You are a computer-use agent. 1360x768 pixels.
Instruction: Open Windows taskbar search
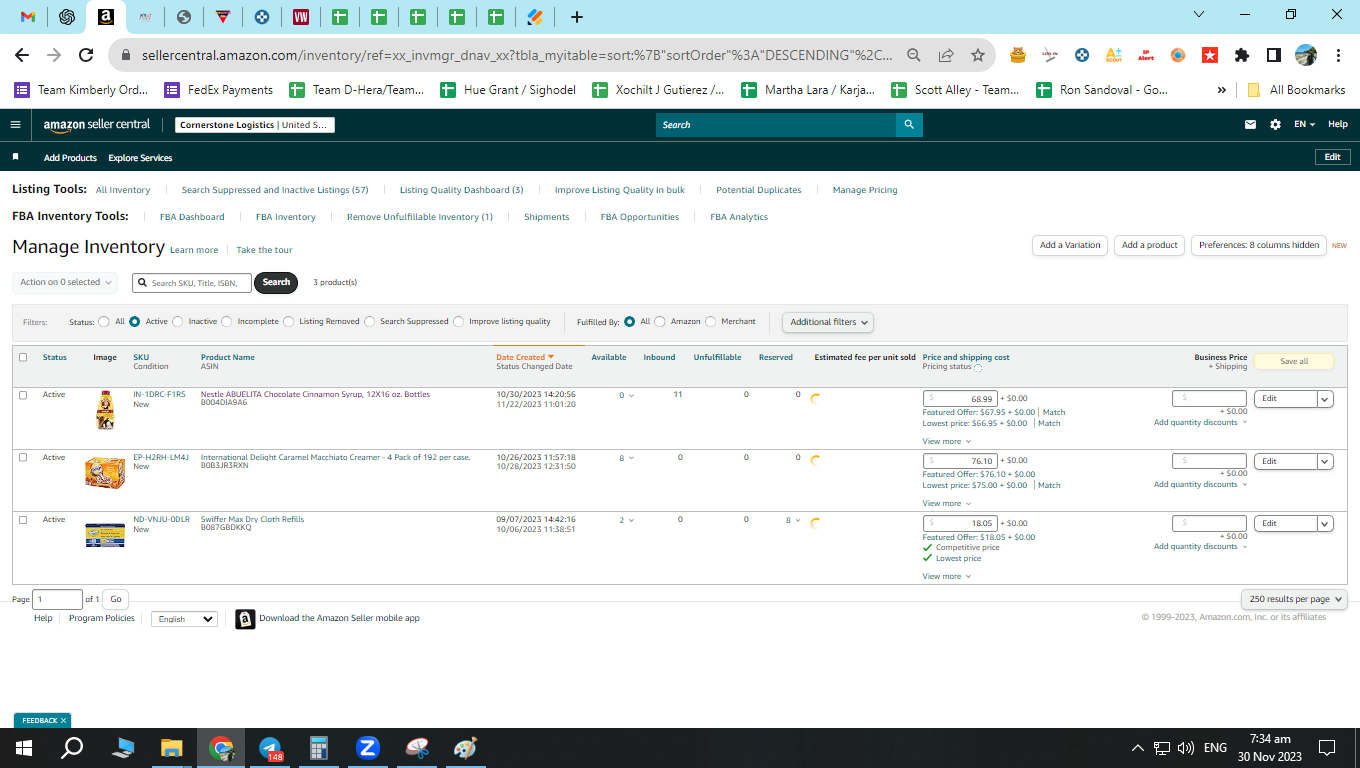[x=72, y=747]
